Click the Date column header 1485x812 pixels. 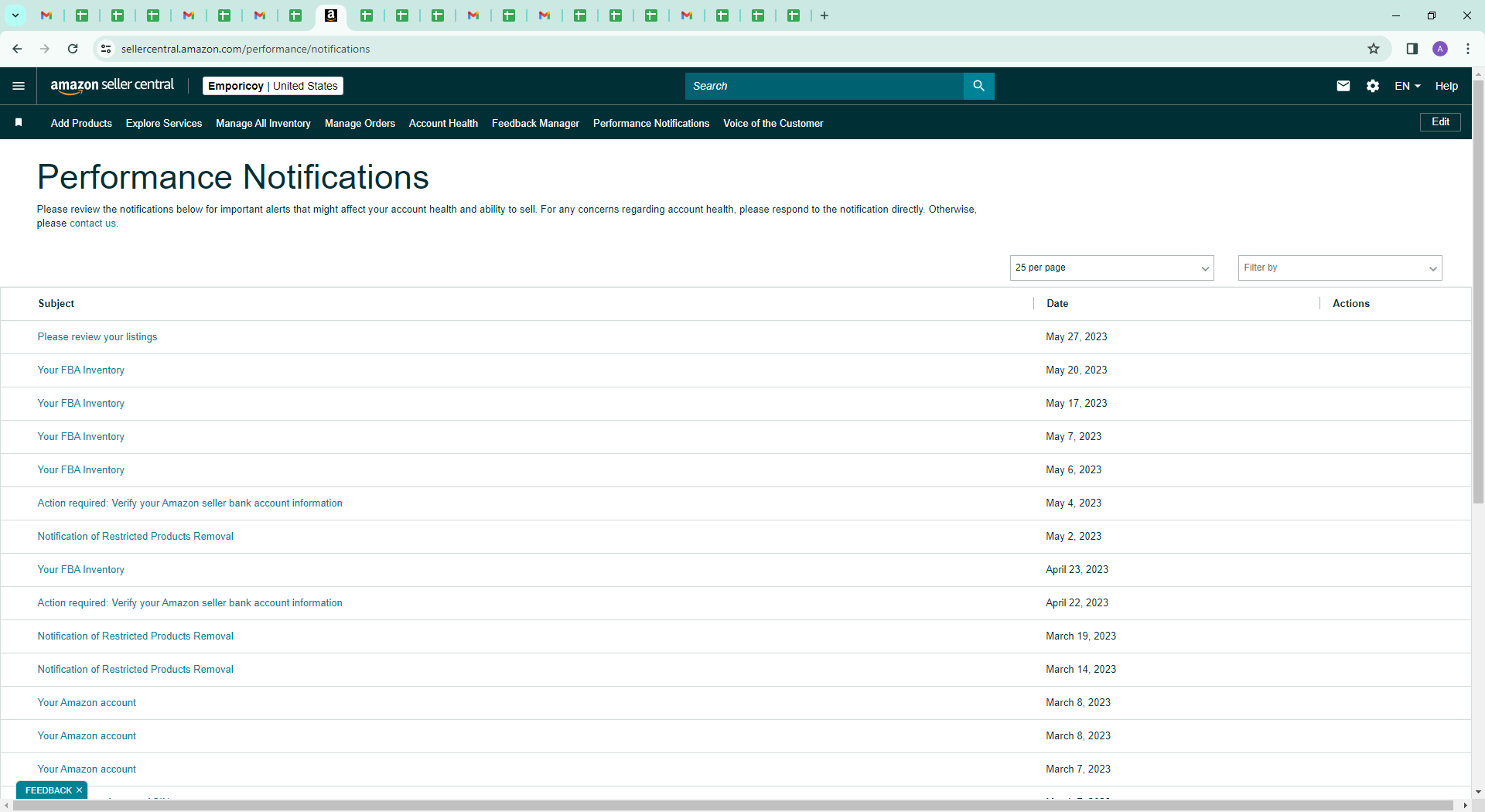(1057, 304)
